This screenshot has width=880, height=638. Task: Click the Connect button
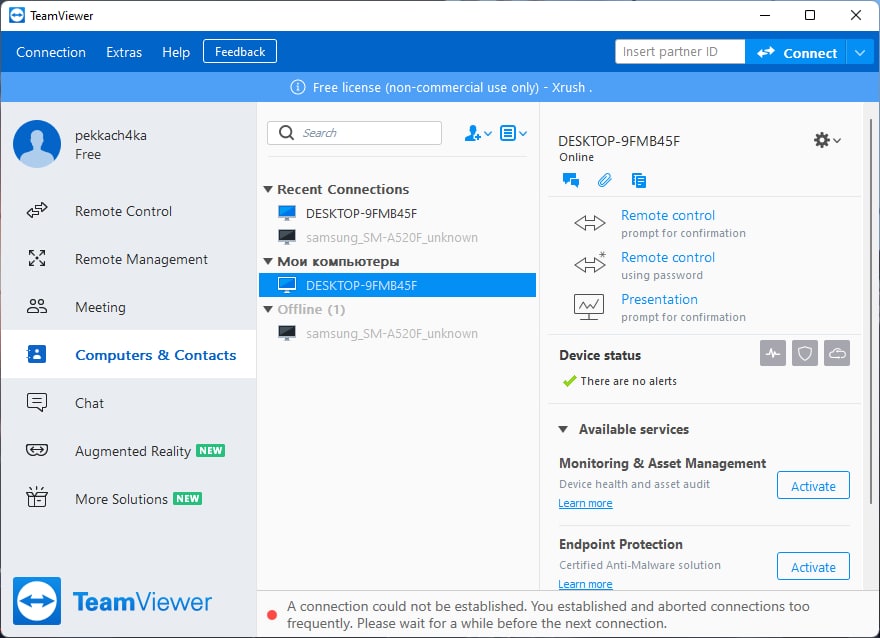tap(796, 53)
